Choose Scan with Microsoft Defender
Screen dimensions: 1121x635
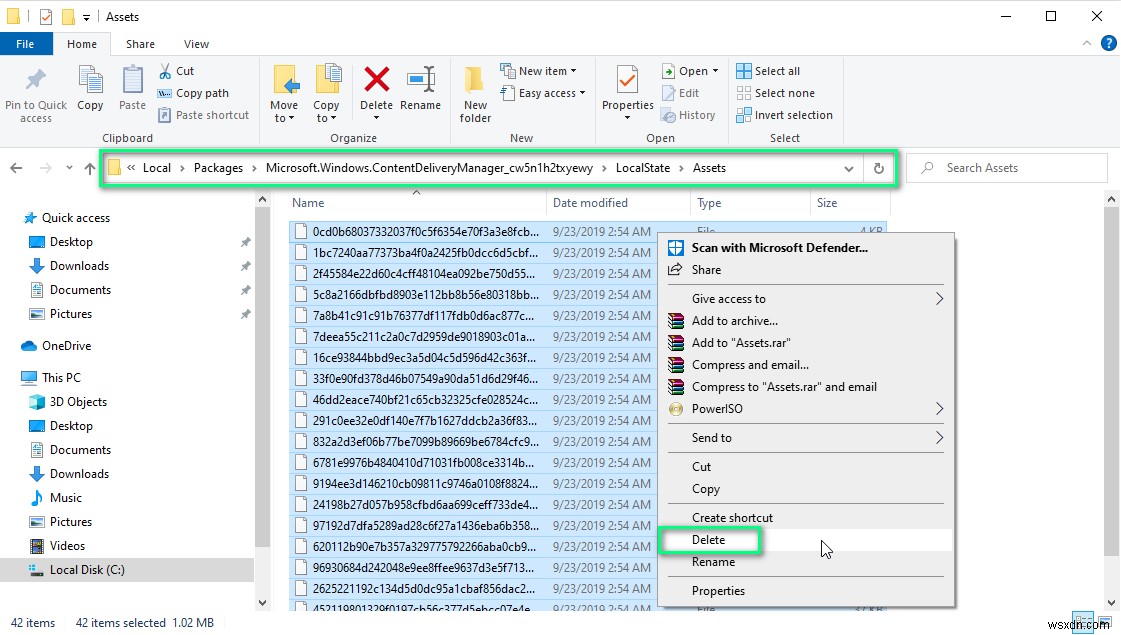pos(806,247)
